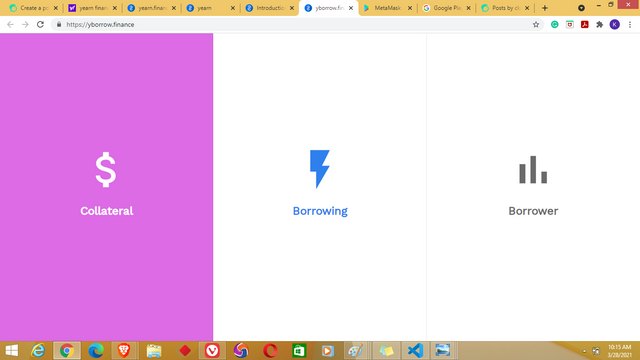Open the Windows Store from taskbar

[x=299, y=350]
